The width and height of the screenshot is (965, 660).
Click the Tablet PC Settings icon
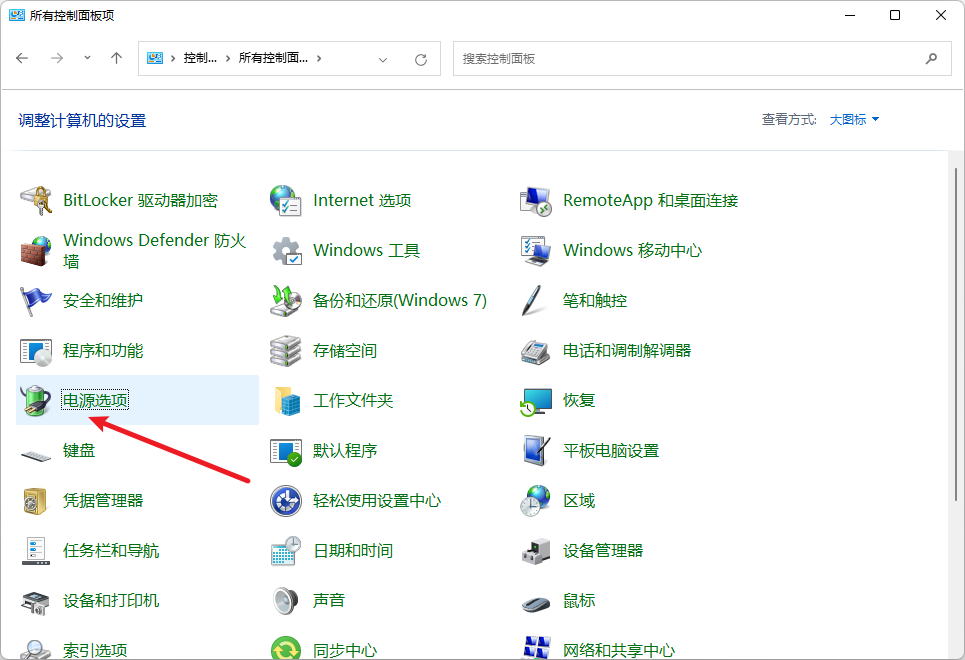tap(535, 451)
